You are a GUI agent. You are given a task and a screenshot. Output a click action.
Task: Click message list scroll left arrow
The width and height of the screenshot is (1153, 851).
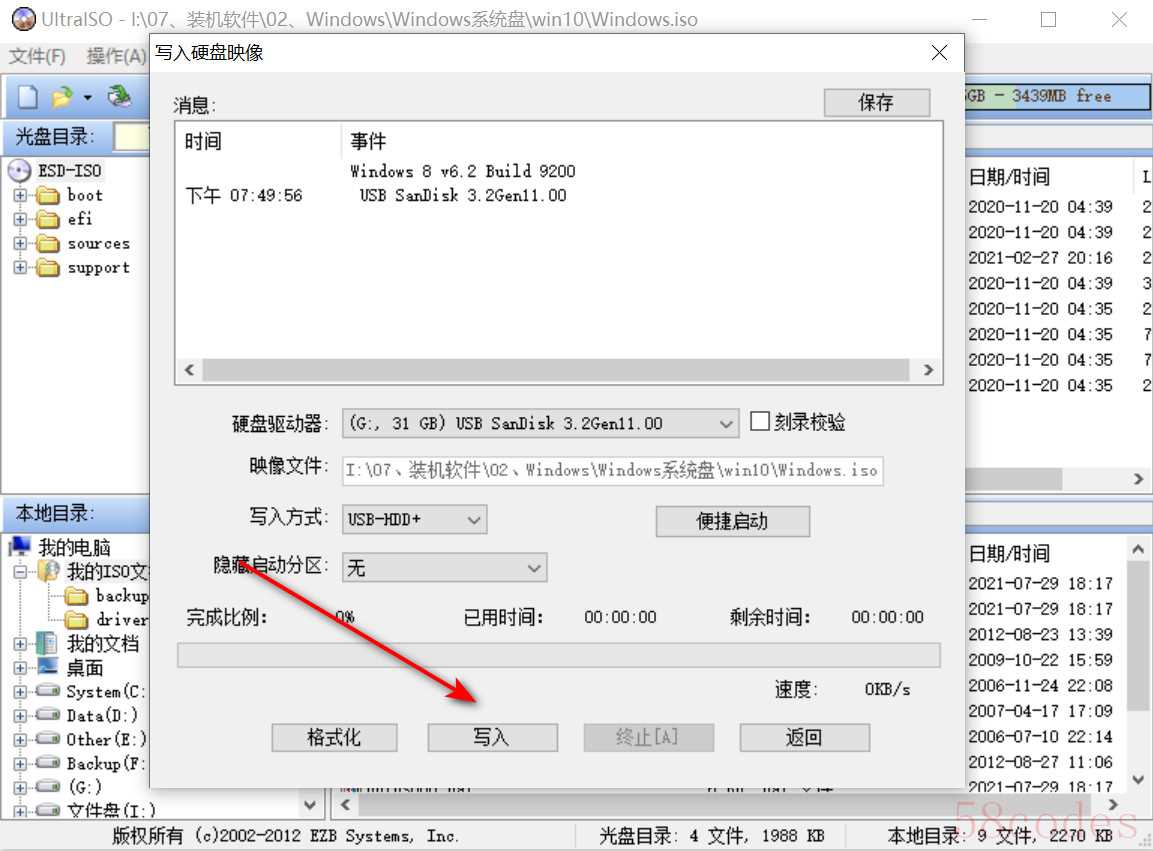[x=189, y=369]
